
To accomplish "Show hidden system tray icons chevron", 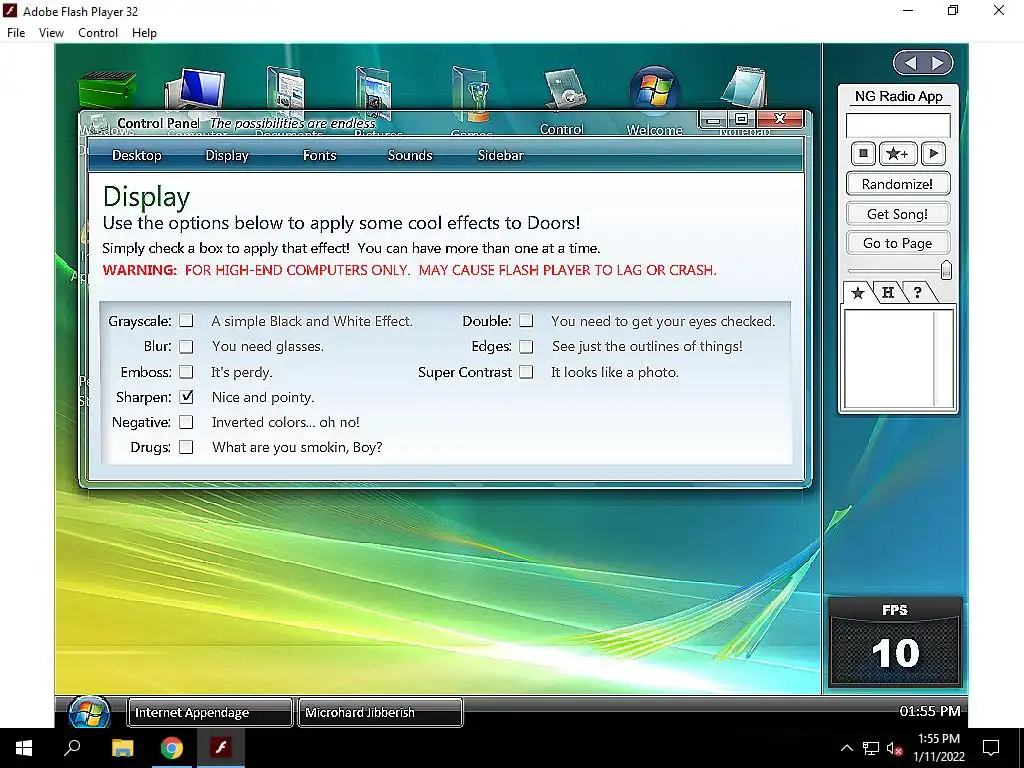I will point(846,748).
